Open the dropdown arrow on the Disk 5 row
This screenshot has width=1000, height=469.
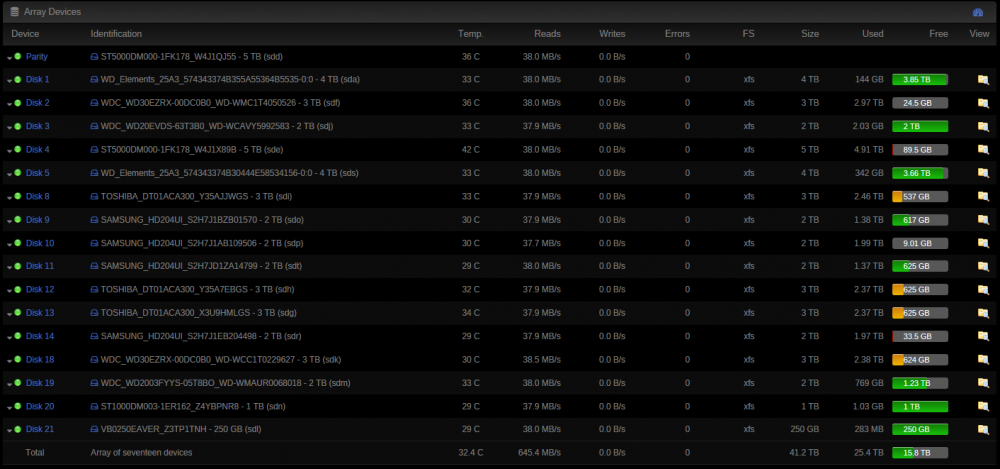tap(10, 174)
